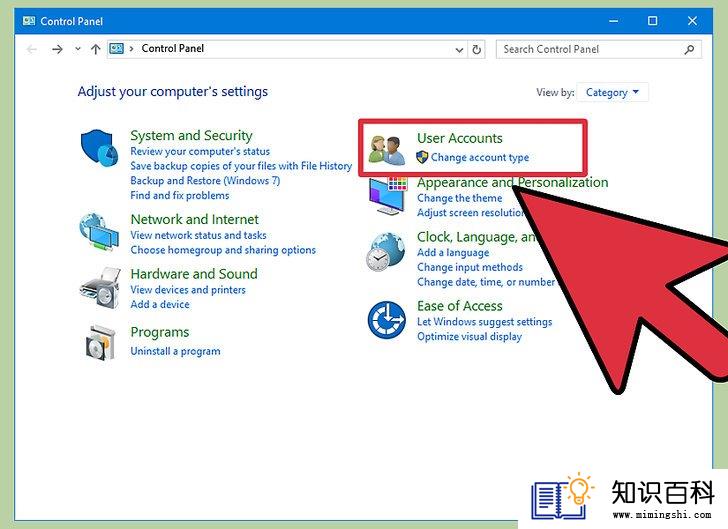Click the Add a device link
The width and height of the screenshot is (728, 529).
tap(160, 305)
